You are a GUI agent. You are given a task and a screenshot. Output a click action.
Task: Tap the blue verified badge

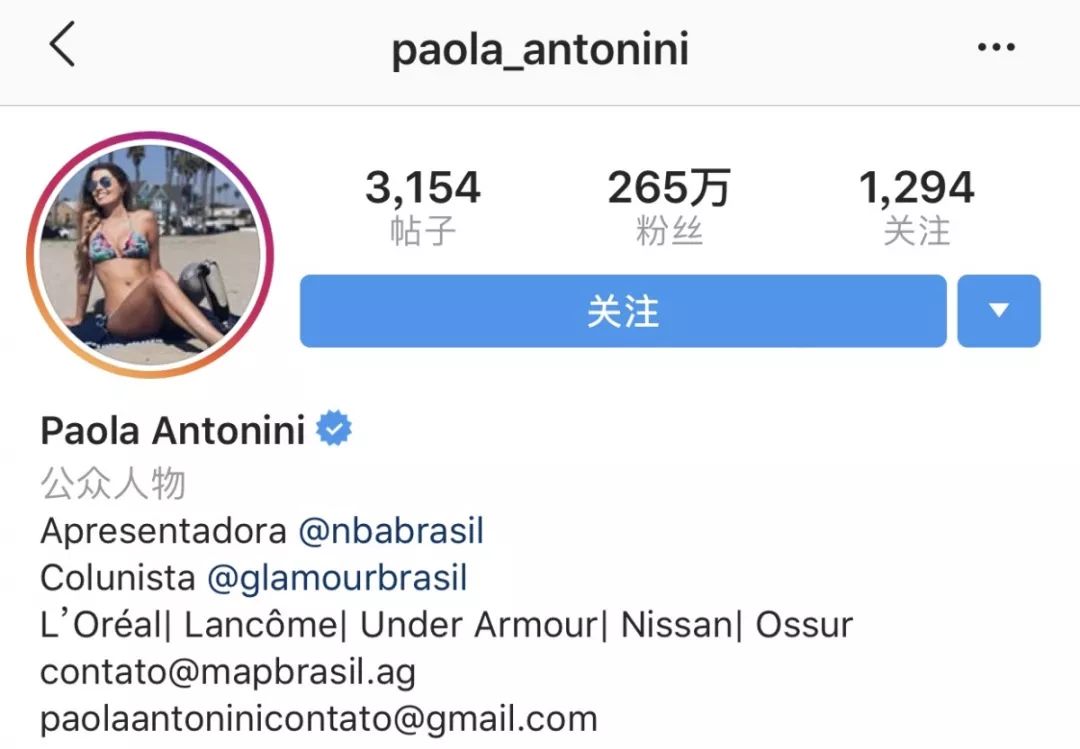tap(334, 429)
